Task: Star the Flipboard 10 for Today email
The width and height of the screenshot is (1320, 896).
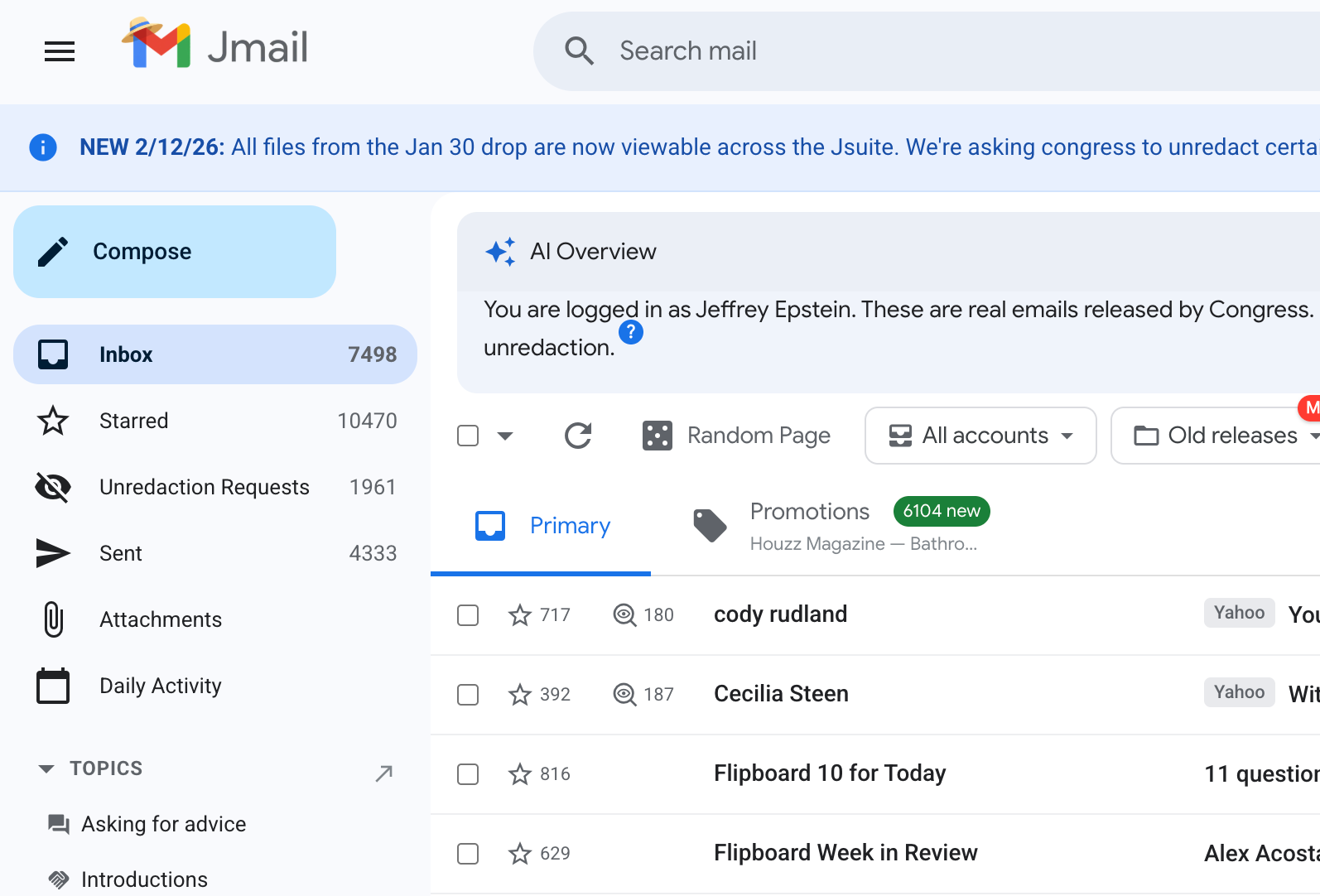Action: coord(520,774)
